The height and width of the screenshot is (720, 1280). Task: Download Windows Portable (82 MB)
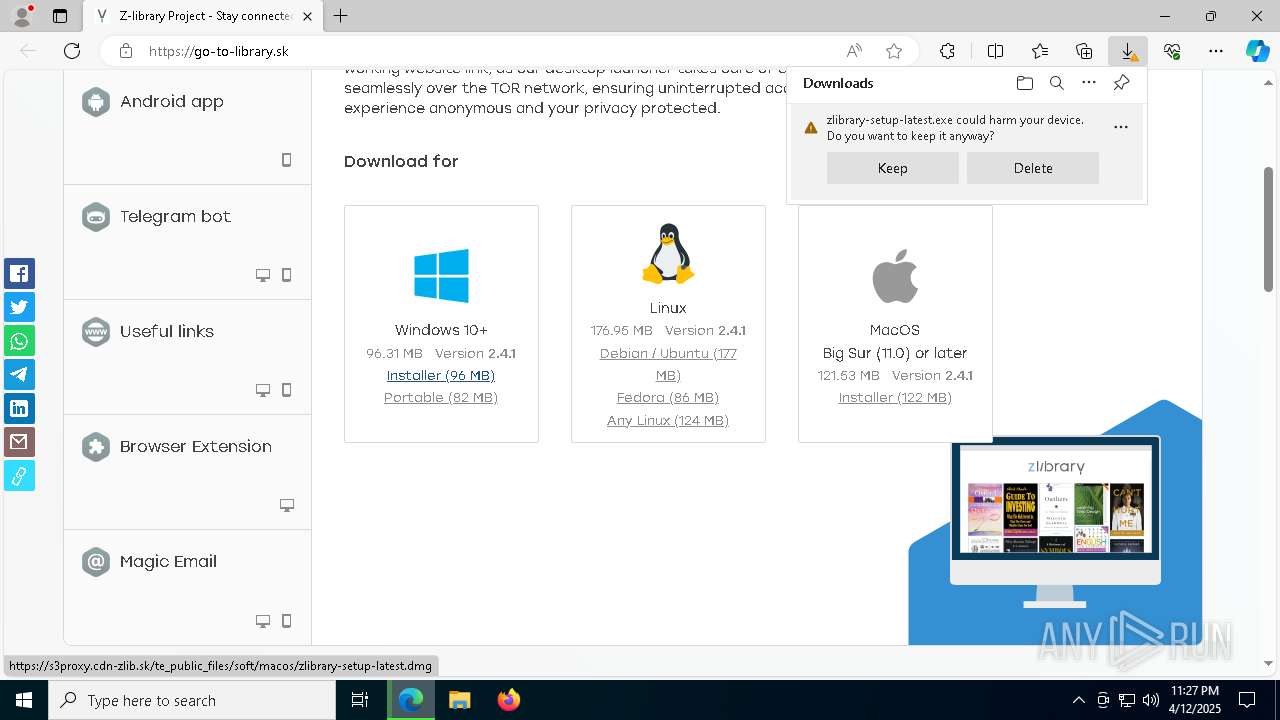[441, 397]
